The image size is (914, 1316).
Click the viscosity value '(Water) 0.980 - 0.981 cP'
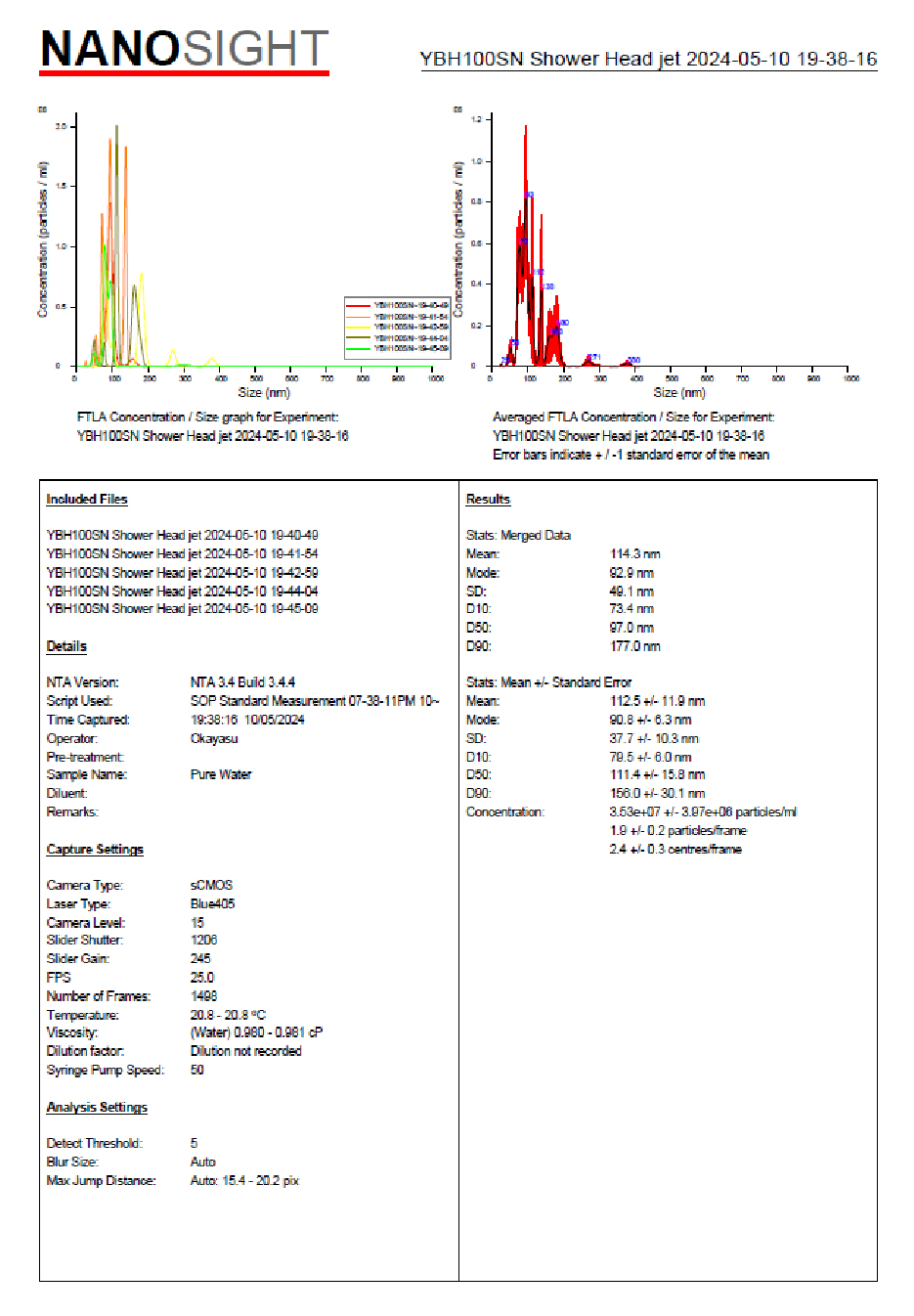[x=256, y=1032]
